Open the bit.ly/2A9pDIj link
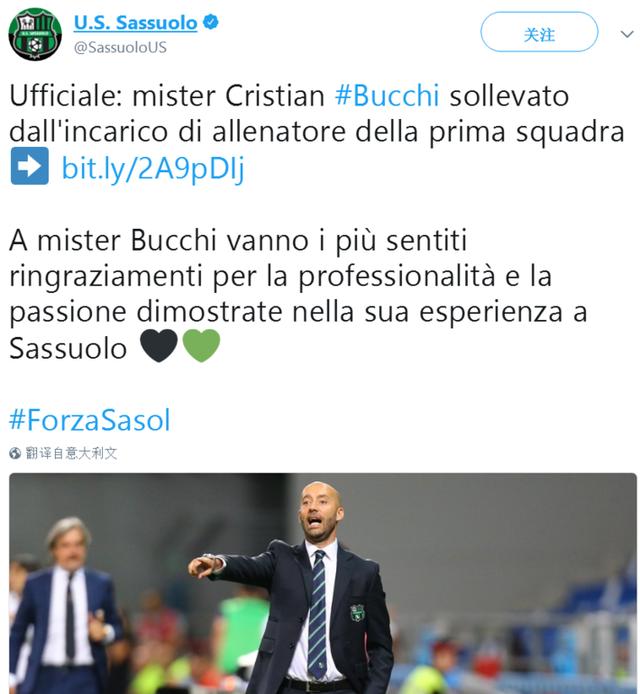This screenshot has width=640, height=694. tap(153, 169)
